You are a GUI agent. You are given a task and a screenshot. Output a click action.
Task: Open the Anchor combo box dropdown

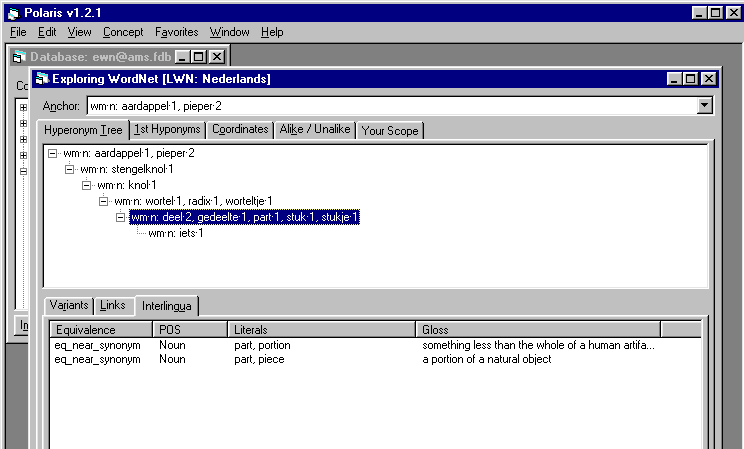click(x=704, y=105)
